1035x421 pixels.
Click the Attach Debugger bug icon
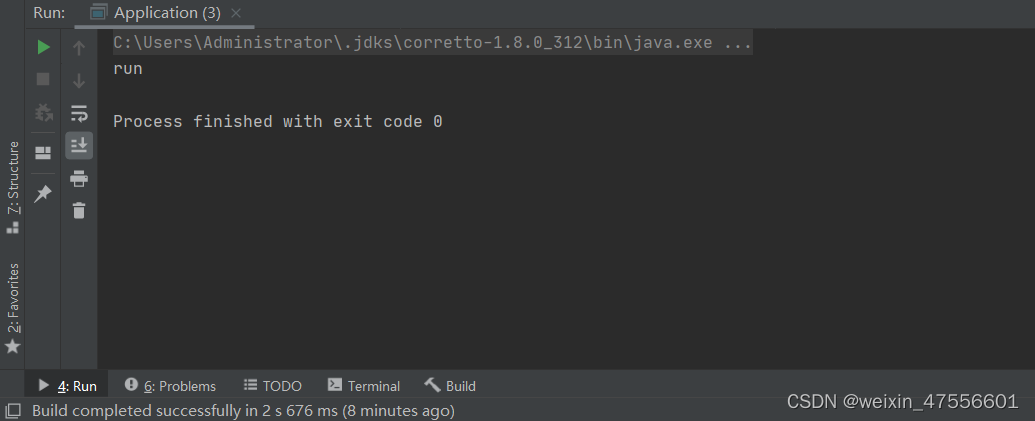tap(43, 112)
